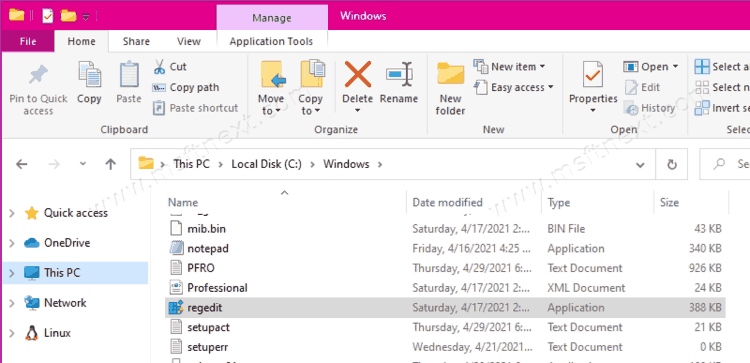Click the Copy to folder icon
Image resolution: width=750 pixels, height=363 pixels.
click(x=313, y=74)
